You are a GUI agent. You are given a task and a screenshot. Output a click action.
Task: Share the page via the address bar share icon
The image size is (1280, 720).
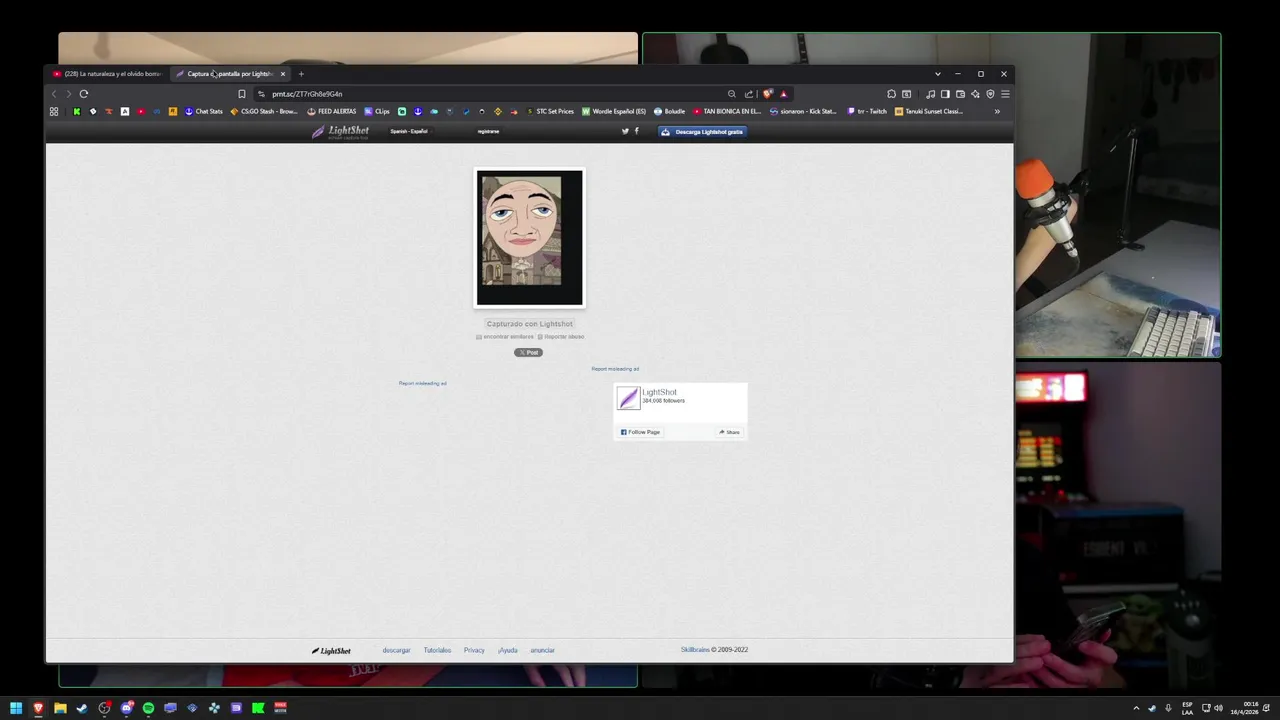tap(748, 94)
